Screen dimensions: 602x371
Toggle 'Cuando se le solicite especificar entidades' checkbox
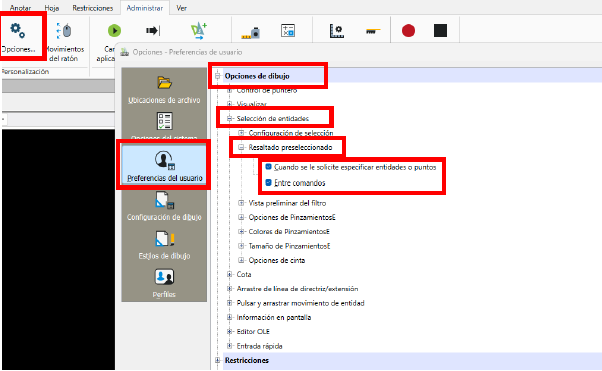(x=269, y=167)
